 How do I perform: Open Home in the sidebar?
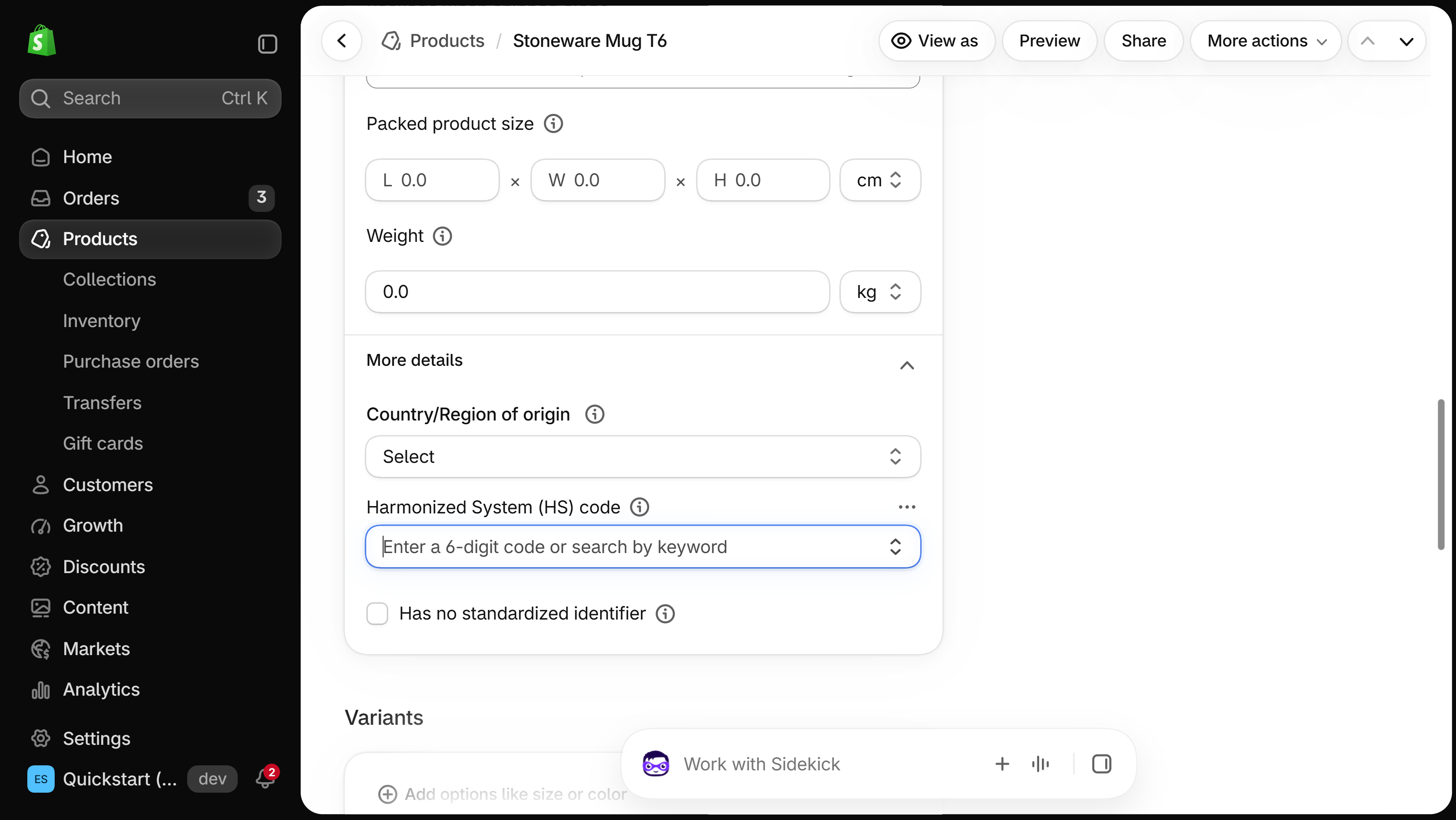[150, 157]
